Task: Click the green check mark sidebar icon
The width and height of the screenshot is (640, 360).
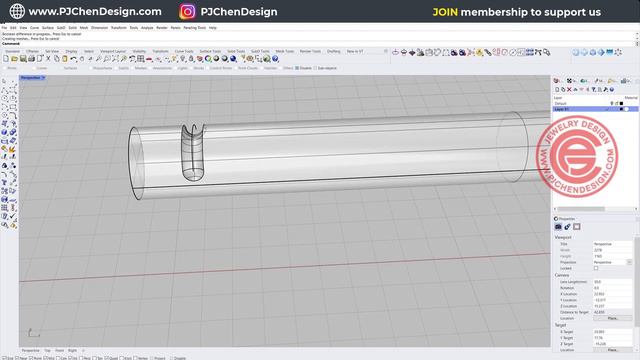Action: pyautogui.click(x=13, y=216)
